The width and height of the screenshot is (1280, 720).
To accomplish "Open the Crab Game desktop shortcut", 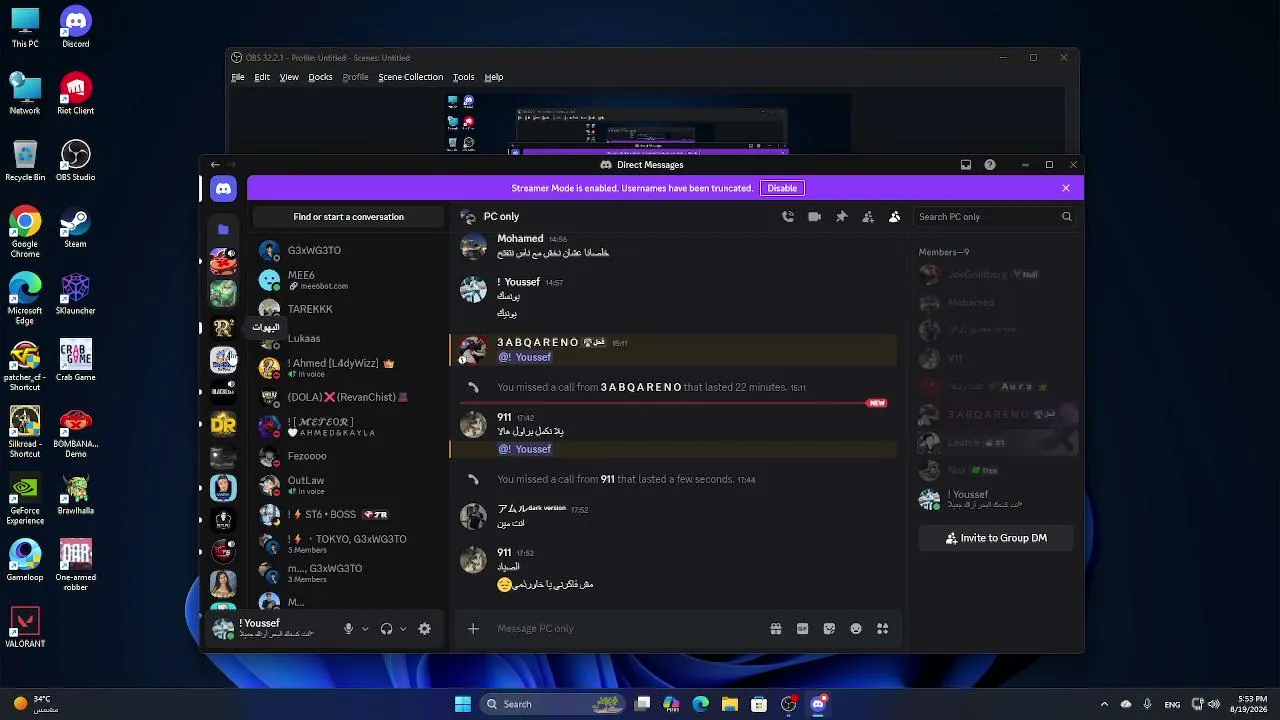I will tap(75, 360).
